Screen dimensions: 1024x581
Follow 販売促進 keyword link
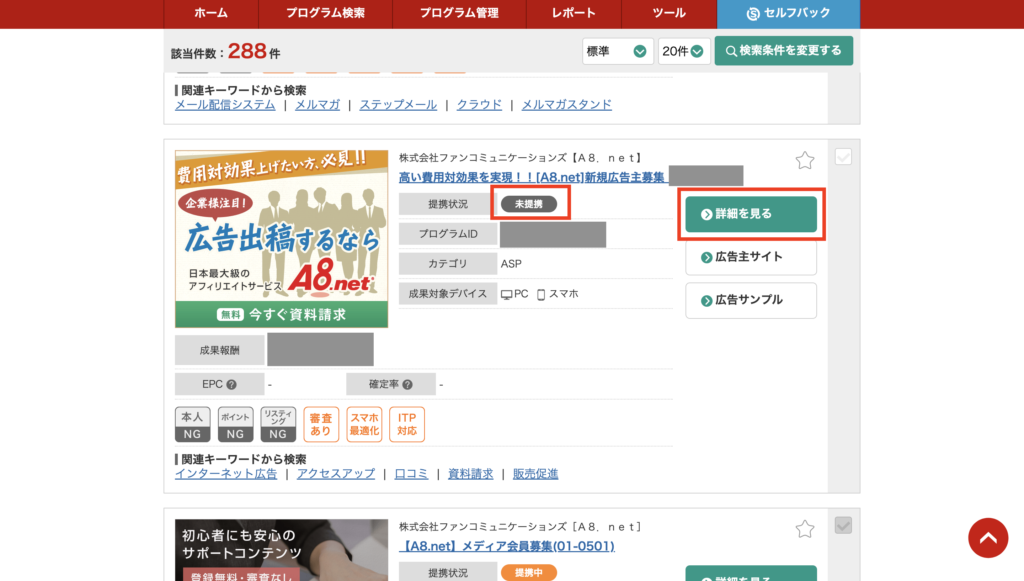coord(536,474)
